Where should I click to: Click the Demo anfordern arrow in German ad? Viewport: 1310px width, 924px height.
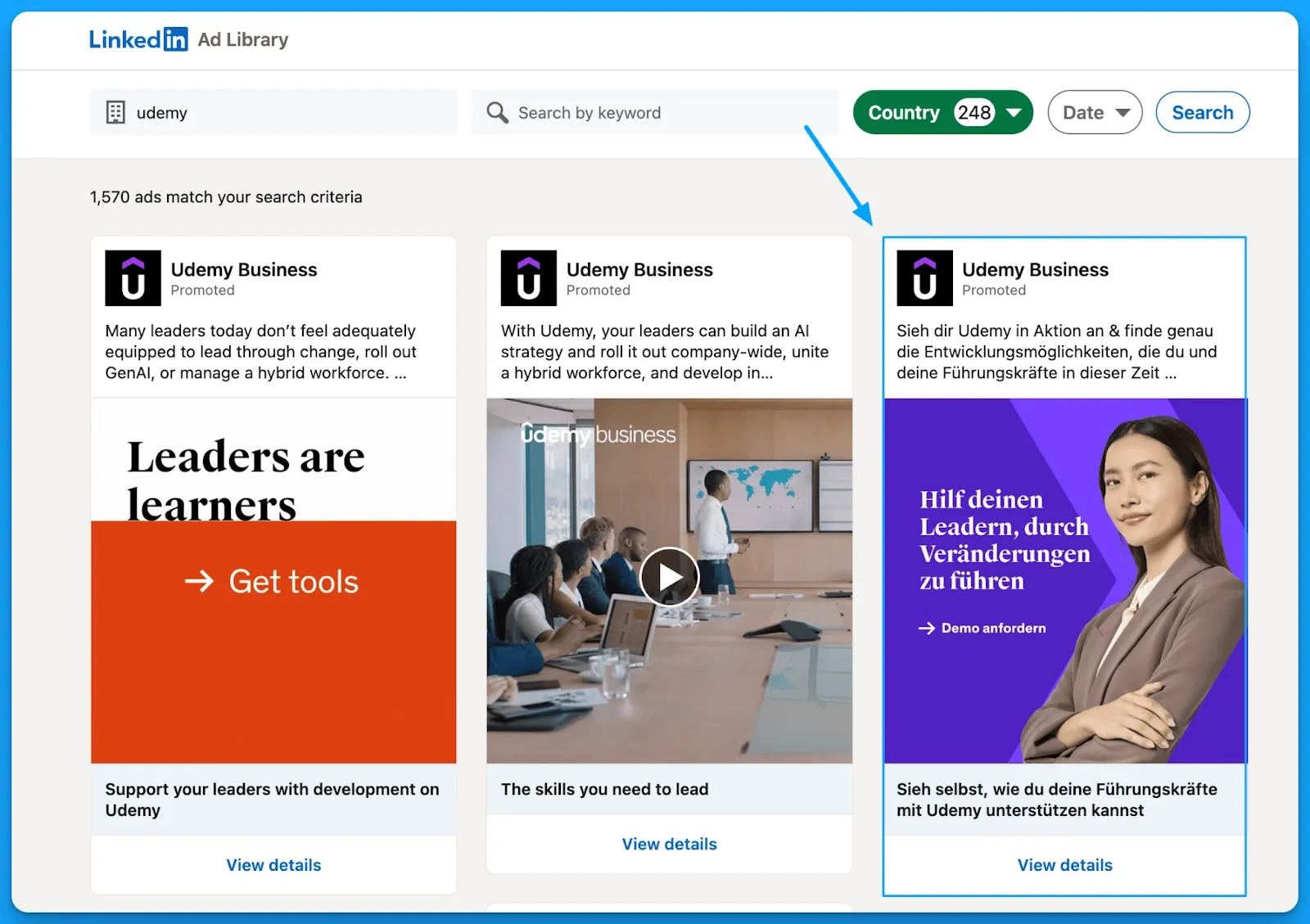tap(927, 628)
